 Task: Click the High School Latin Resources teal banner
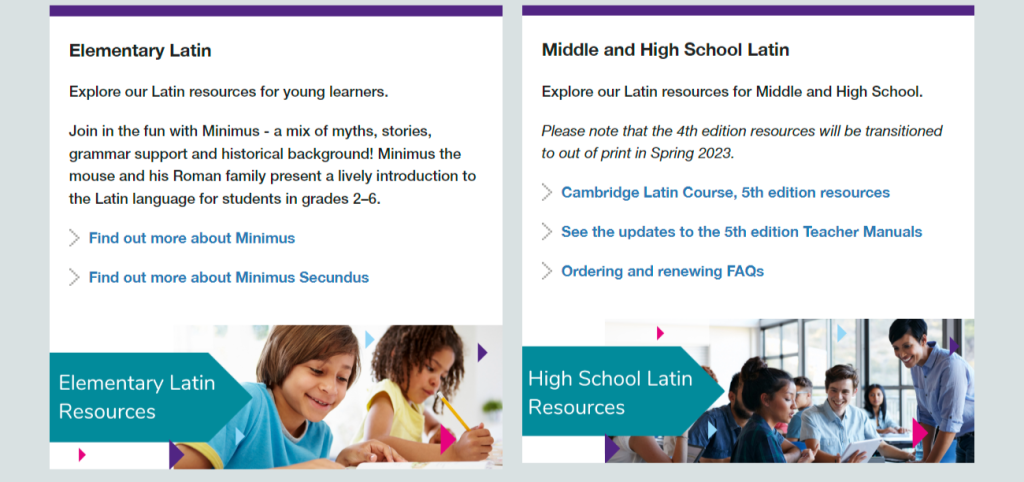point(622,392)
